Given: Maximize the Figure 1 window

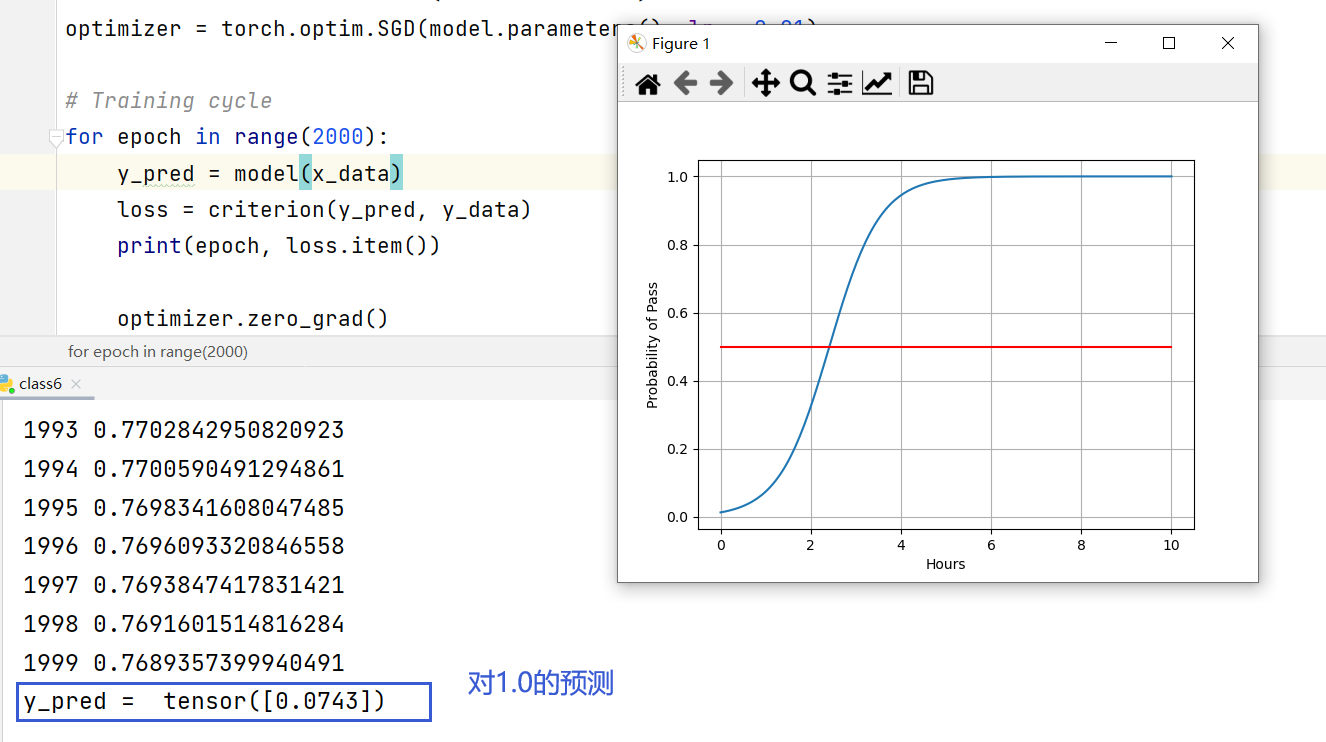Looking at the screenshot, I should 1169,43.
